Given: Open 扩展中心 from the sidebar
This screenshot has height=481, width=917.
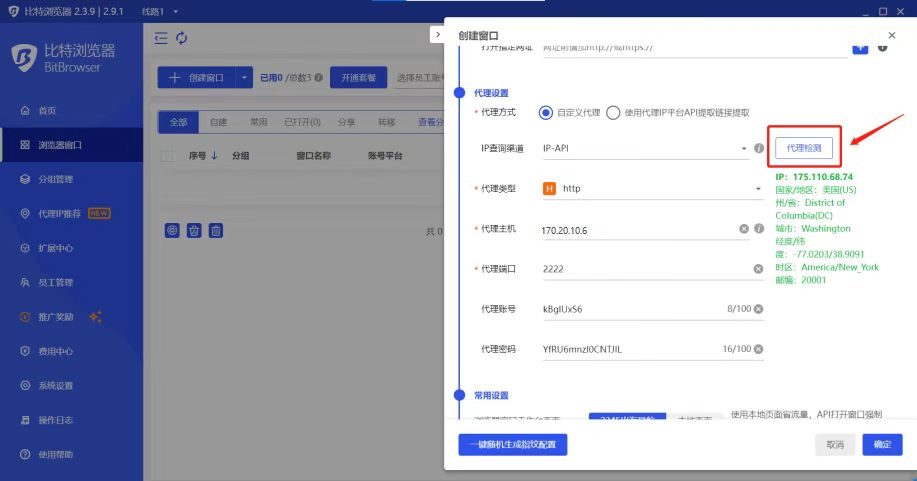Looking at the screenshot, I should 55,248.
